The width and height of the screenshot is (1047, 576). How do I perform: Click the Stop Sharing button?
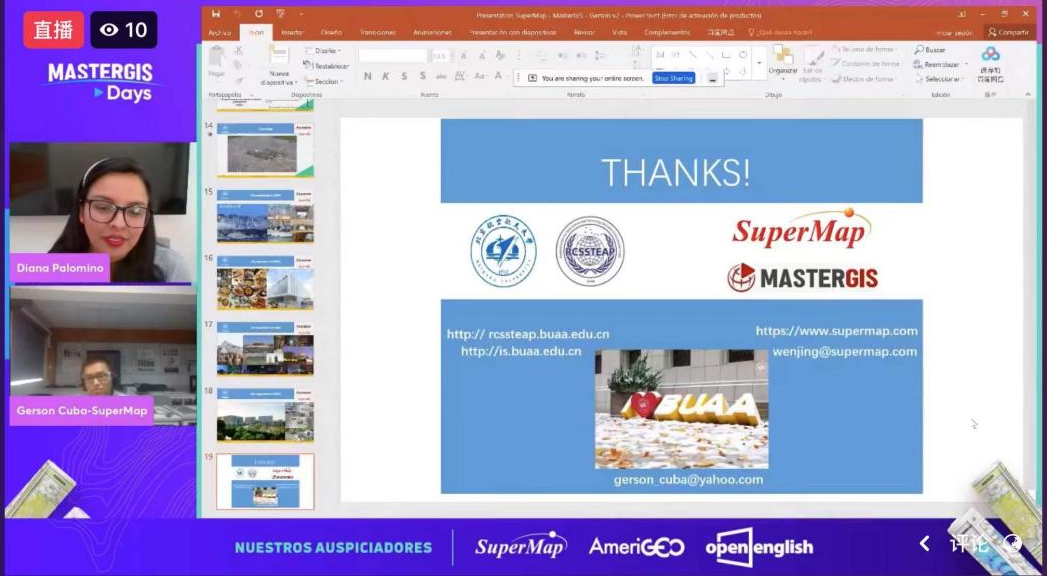673,78
